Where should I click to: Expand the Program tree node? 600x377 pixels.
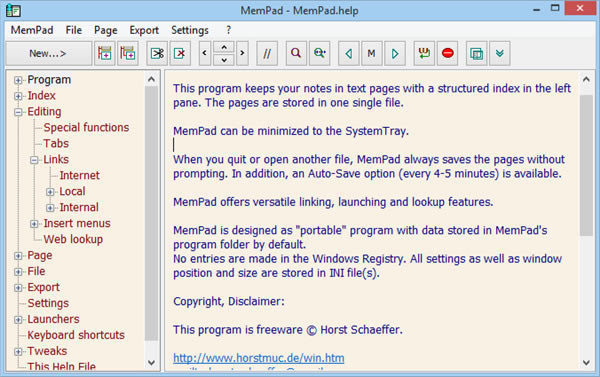tap(18, 80)
